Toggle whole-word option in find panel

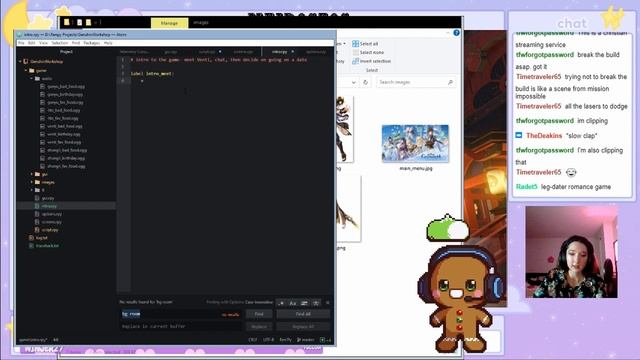point(316,303)
